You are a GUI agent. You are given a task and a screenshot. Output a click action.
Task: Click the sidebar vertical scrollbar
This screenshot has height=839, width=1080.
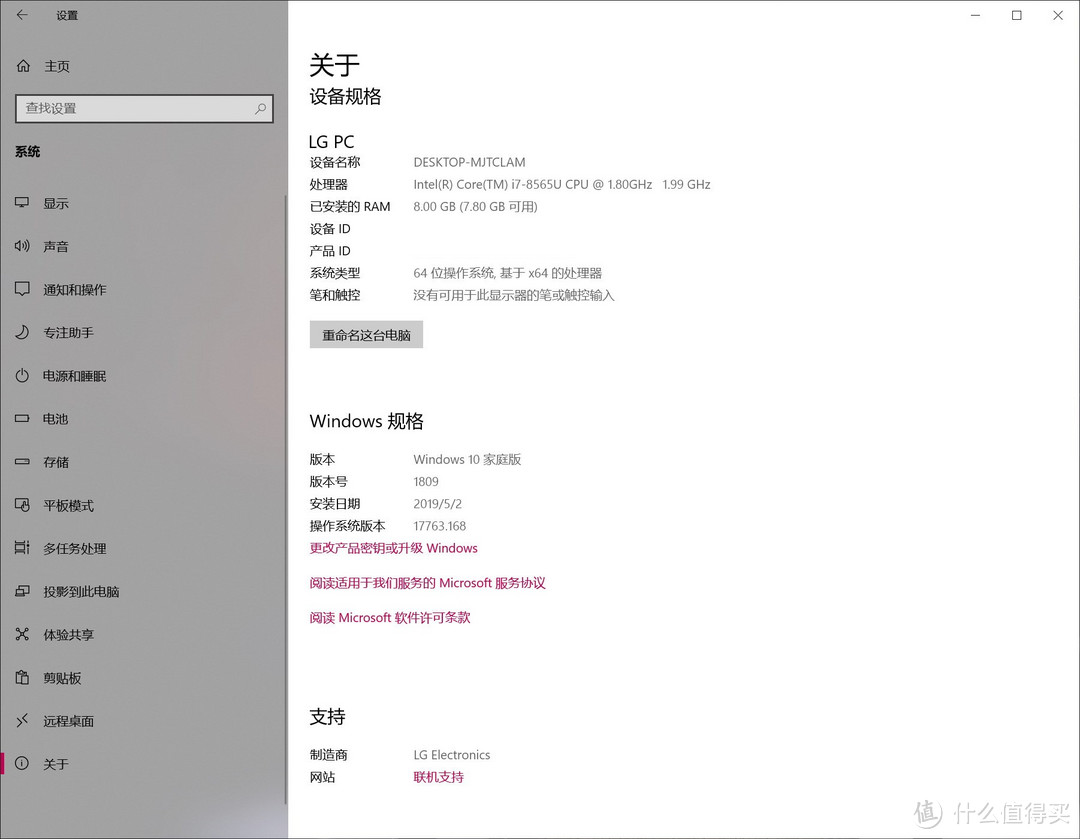click(x=286, y=499)
